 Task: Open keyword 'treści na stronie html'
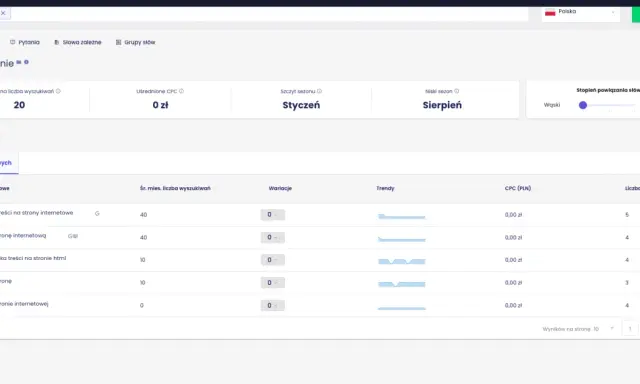33,258
